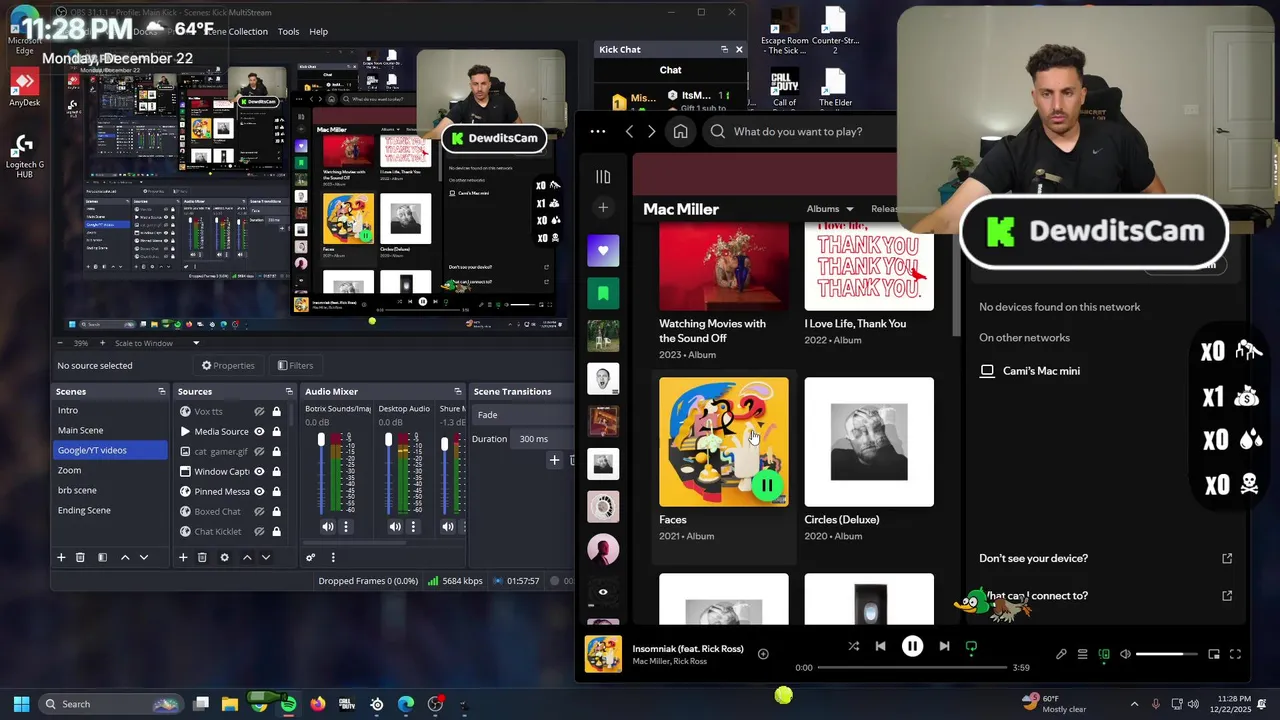Open Spotify three-dot main menu
This screenshot has height=720, width=1280.
(x=598, y=131)
